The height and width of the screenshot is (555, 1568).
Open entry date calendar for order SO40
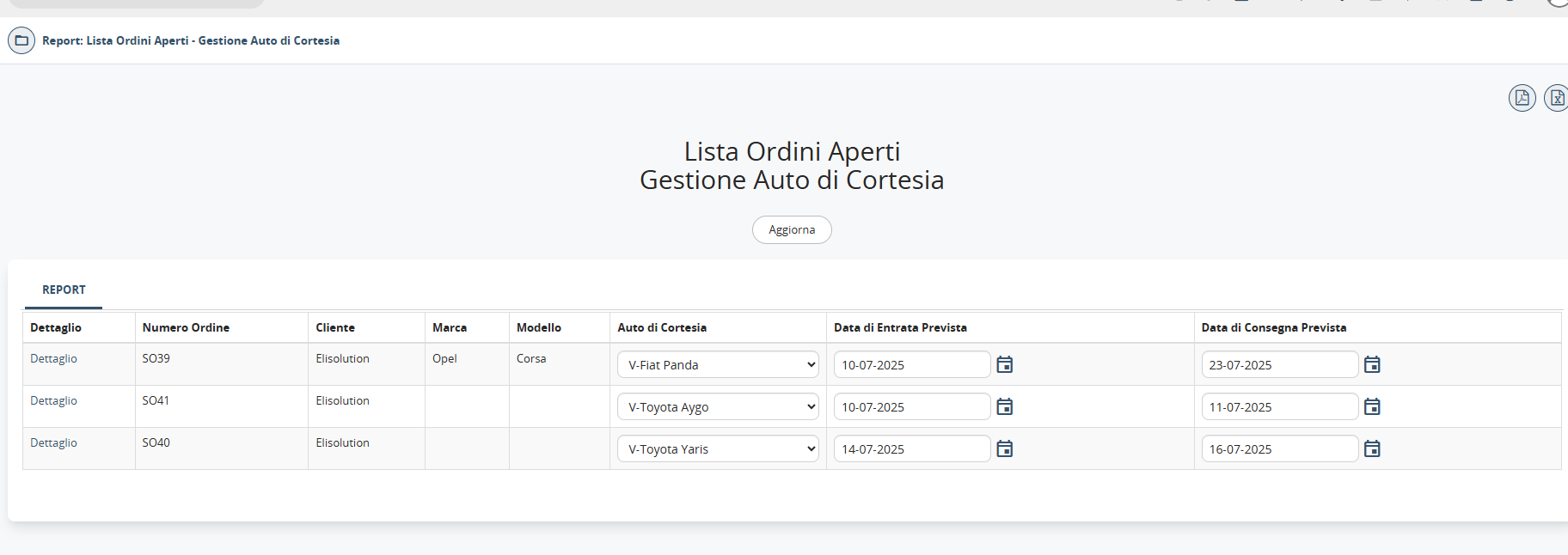click(1004, 449)
